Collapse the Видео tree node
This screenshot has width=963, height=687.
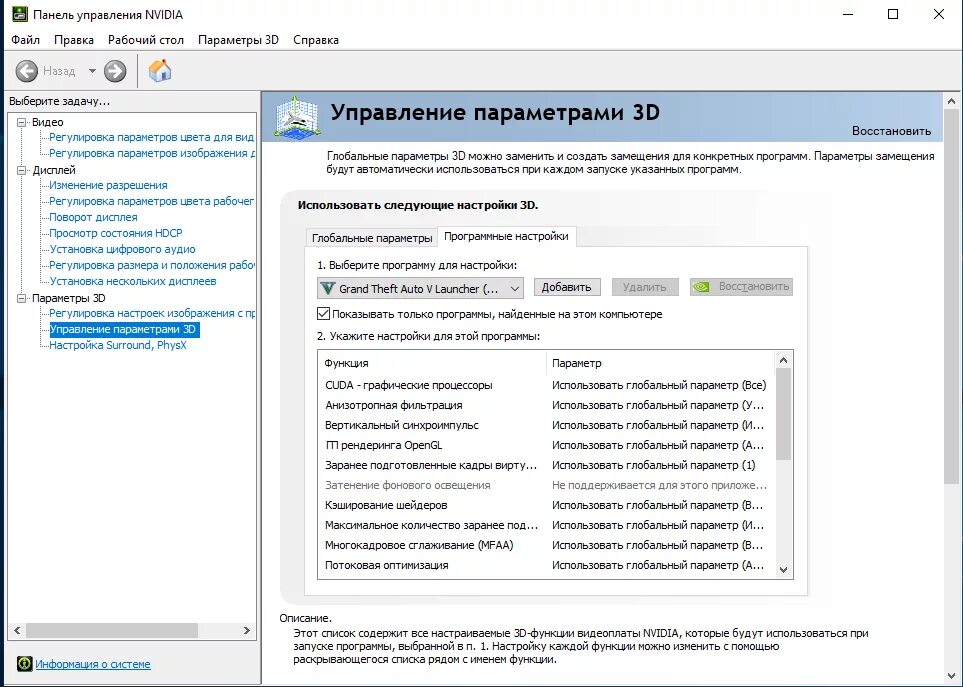coord(21,122)
